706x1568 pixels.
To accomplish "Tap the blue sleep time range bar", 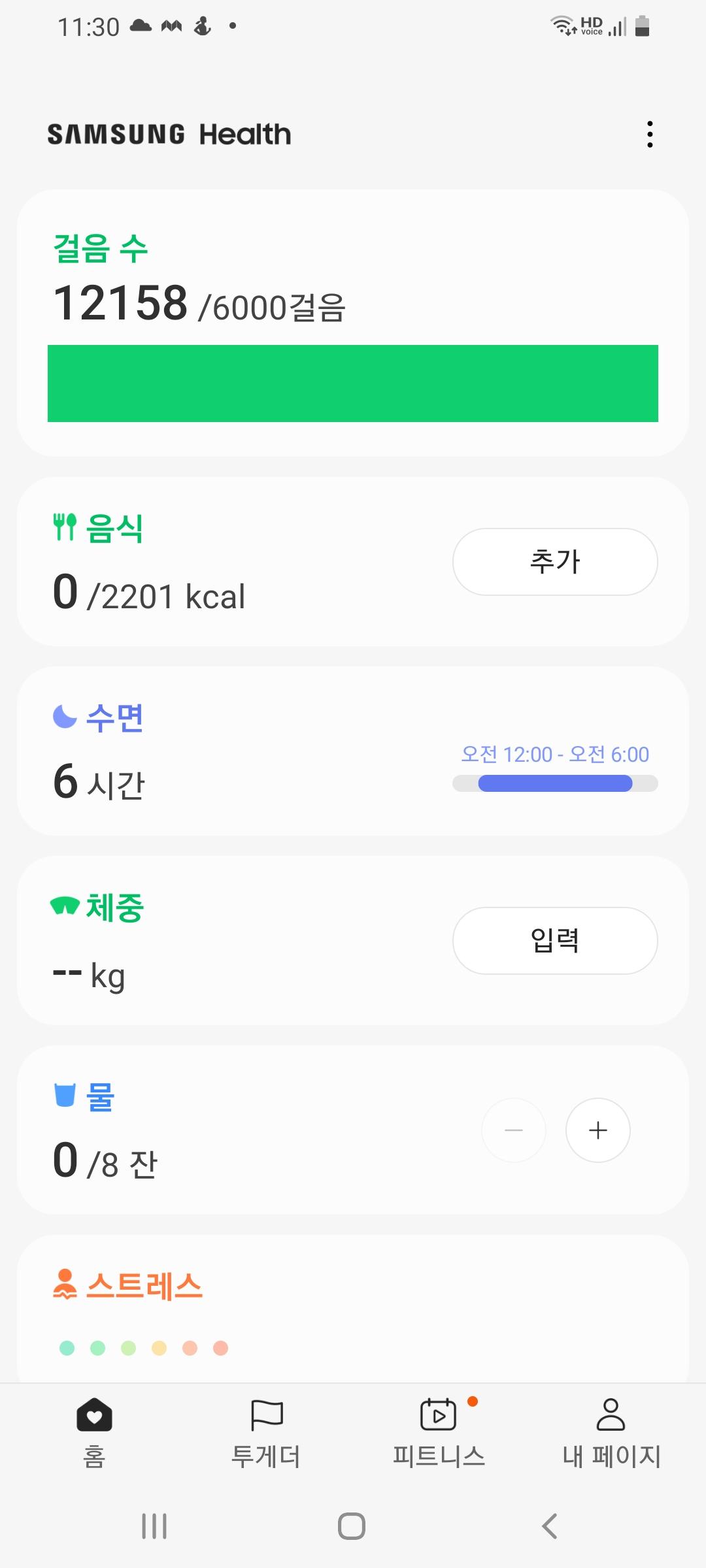I will (x=555, y=783).
